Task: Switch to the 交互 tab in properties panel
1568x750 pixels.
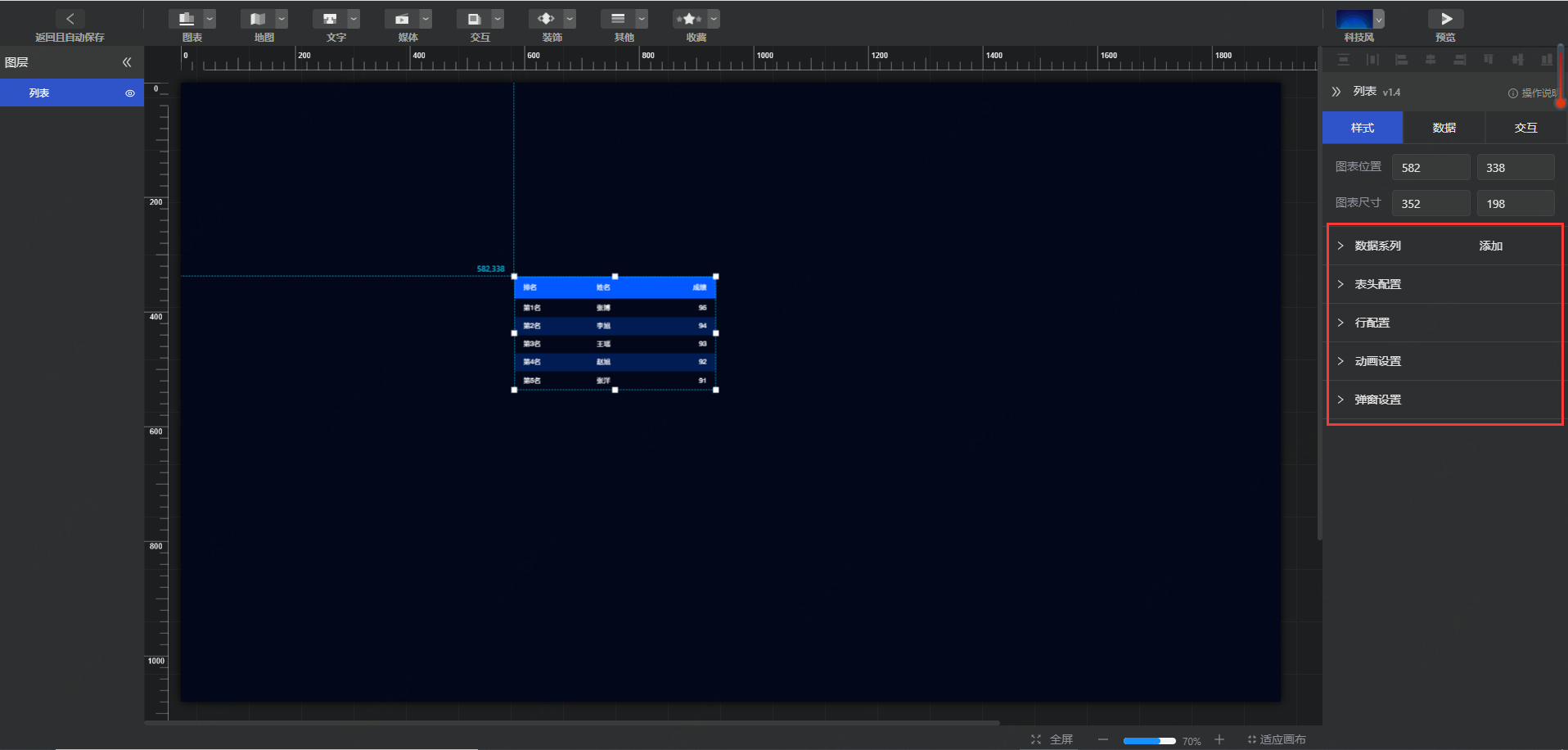Action: tap(1525, 128)
